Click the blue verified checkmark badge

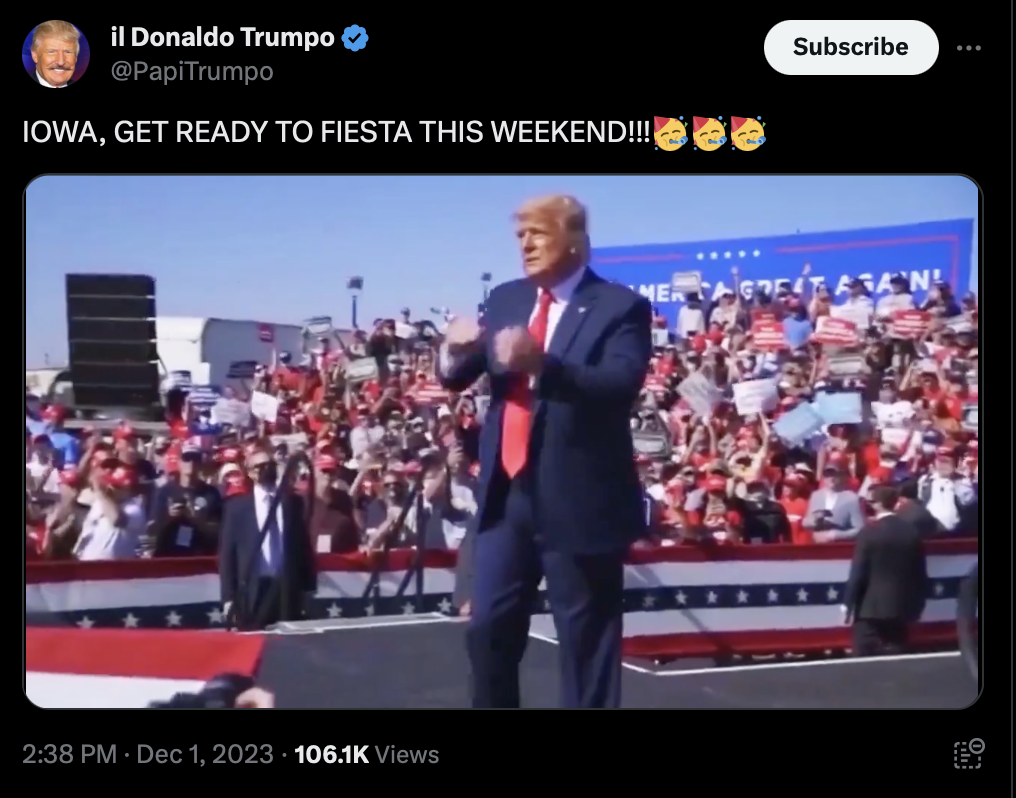[x=354, y=38]
